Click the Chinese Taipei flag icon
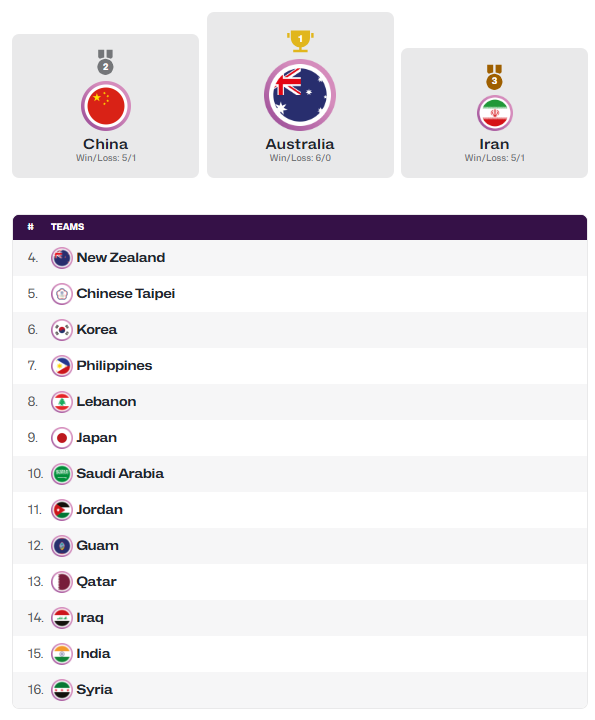This screenshot has height=720, width=595. (x=62, y=294)
